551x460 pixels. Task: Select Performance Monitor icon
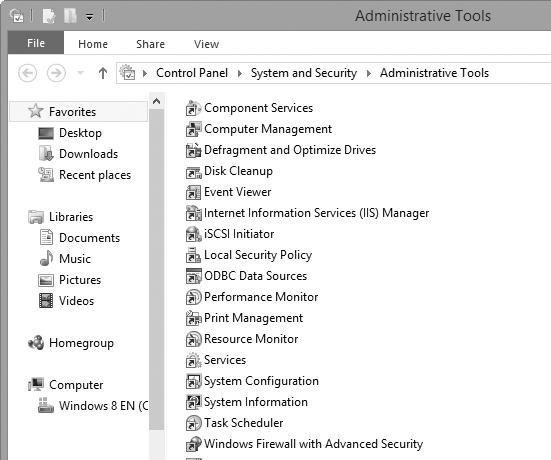pyautogui.click(x=193, y=297)
